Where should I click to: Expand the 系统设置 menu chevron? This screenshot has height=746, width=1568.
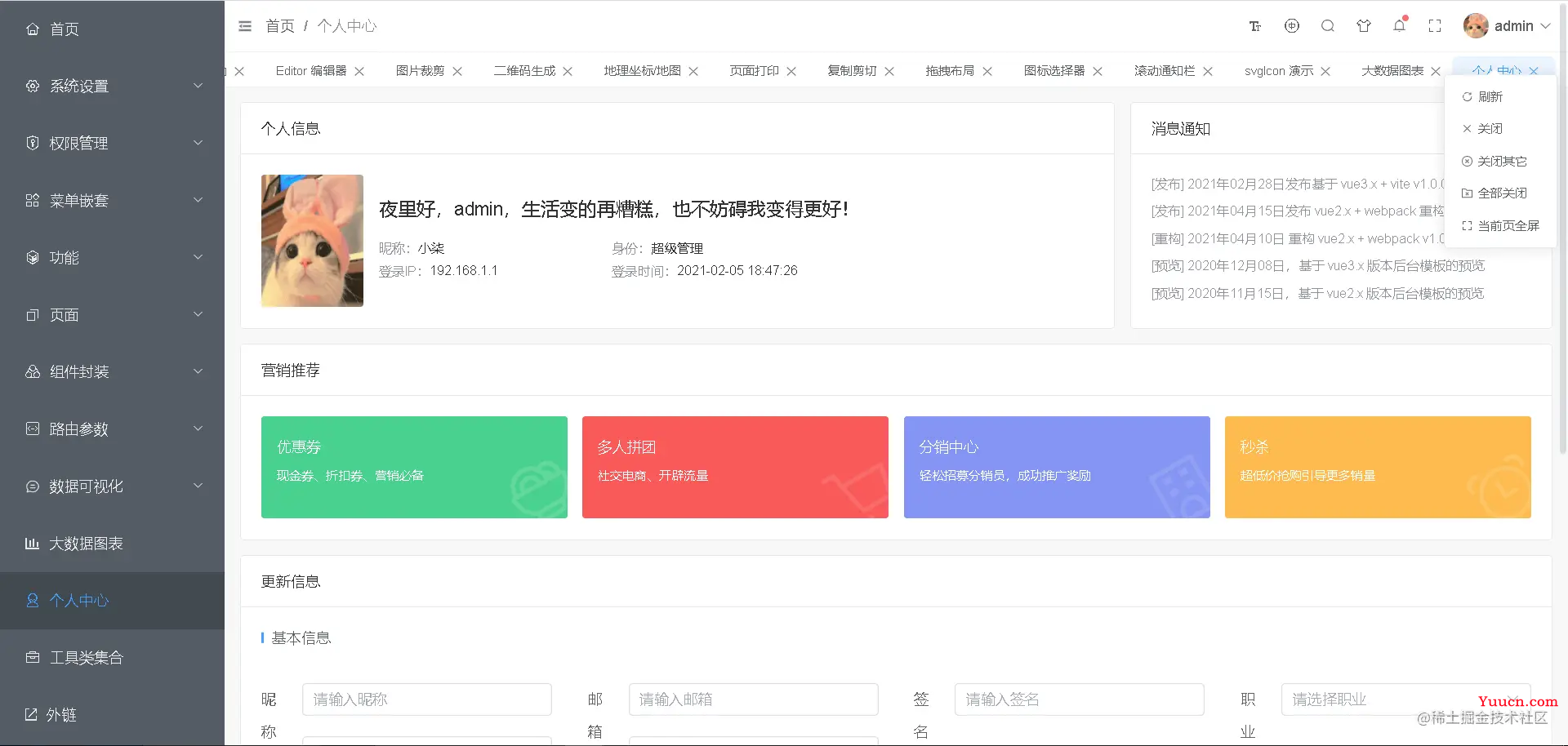pyautogui.click(x=198, y=86)
